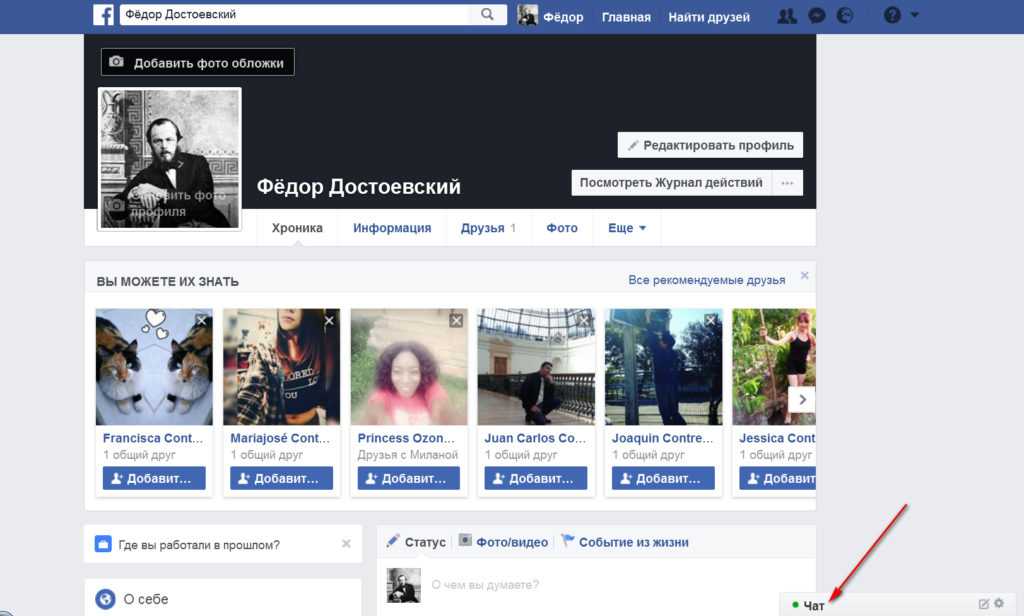
Task: Click the search magnifier icon
Action: click(487, 14)
